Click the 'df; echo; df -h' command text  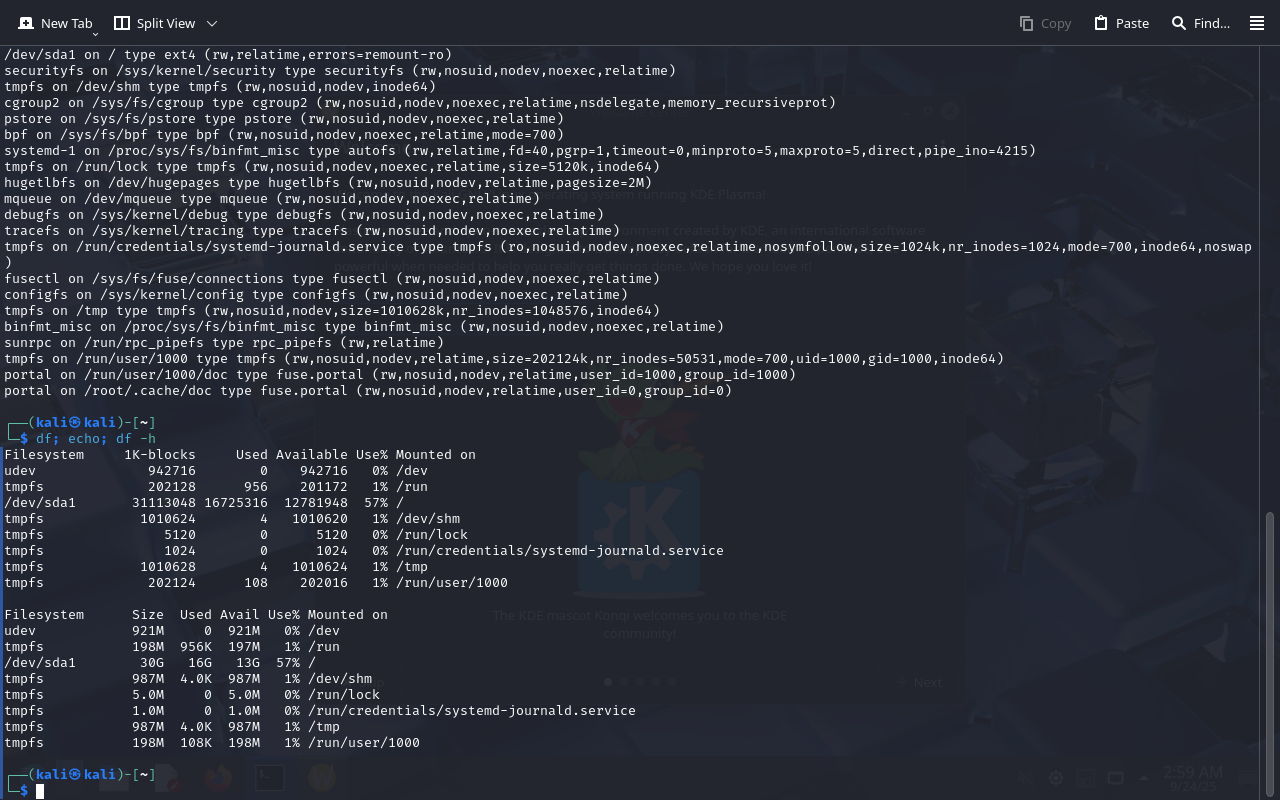pos(96,439)
